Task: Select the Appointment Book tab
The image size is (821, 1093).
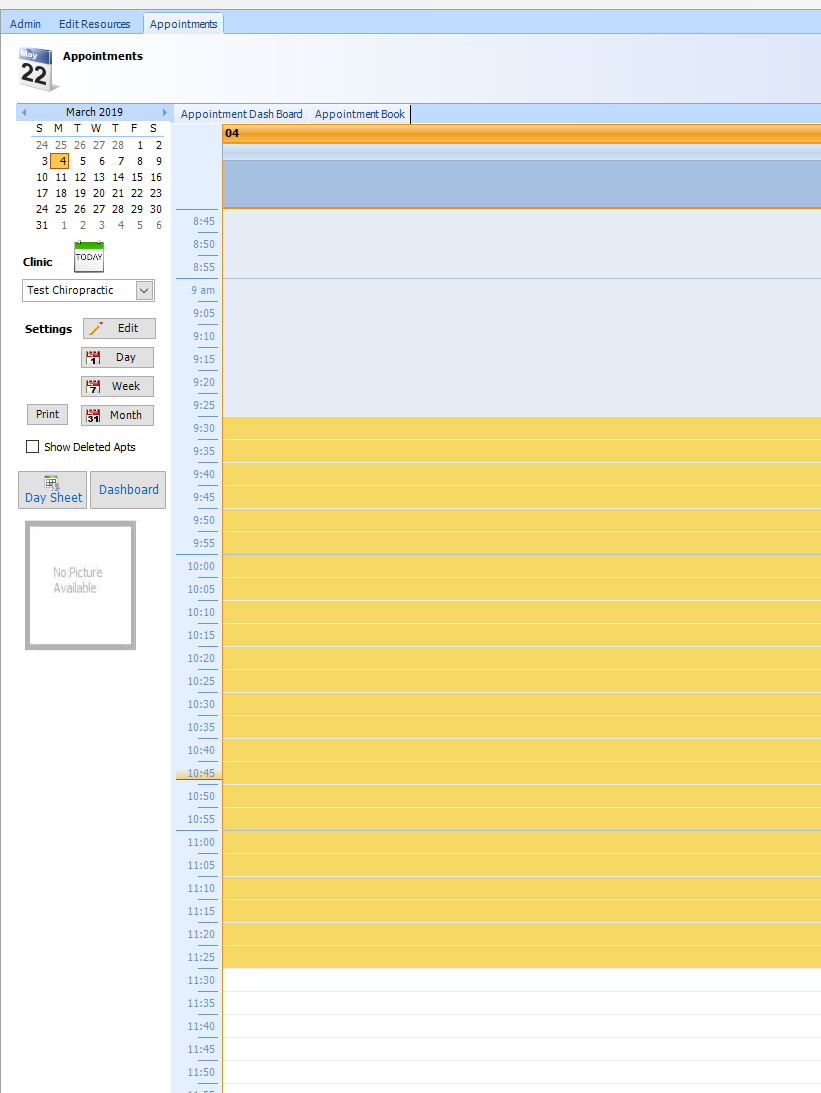Action: click(360, 114)
